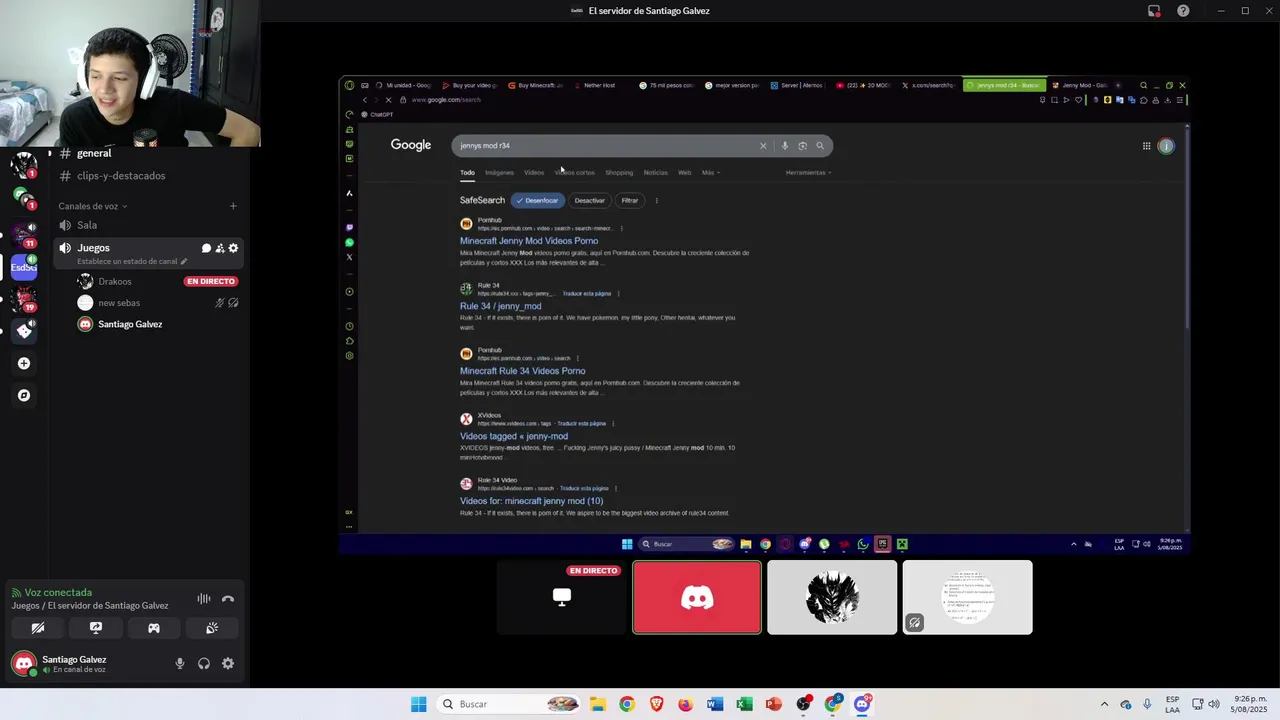1280x720 pixels.
Task: Select user Drakoos in voice list
Action: coord(115,281)
